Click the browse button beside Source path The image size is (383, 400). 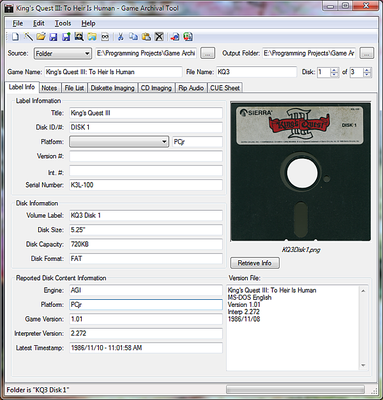(x=207, y=53)
